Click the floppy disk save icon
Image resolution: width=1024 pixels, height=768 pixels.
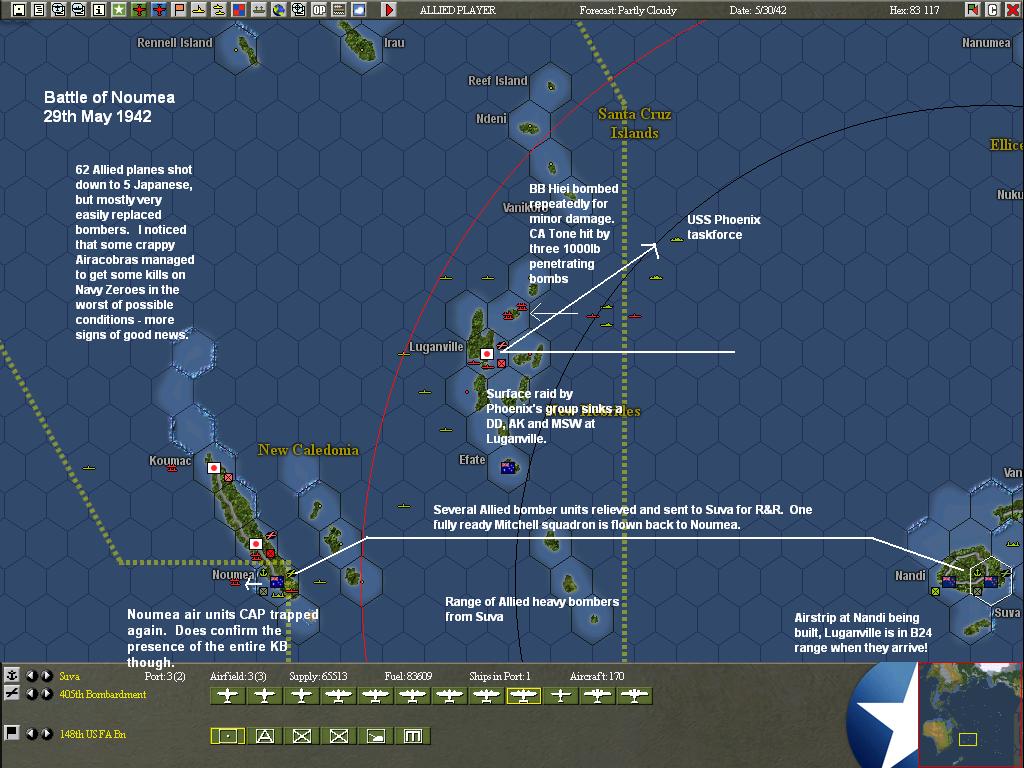(x=19, y=10)
